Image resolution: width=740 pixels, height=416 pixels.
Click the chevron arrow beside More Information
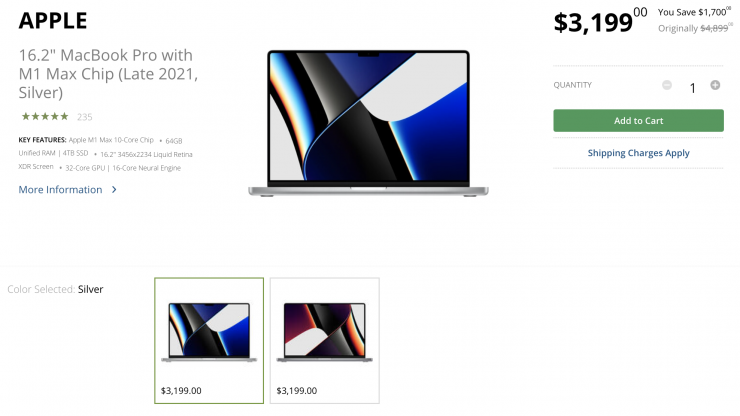tap(114, 189)
